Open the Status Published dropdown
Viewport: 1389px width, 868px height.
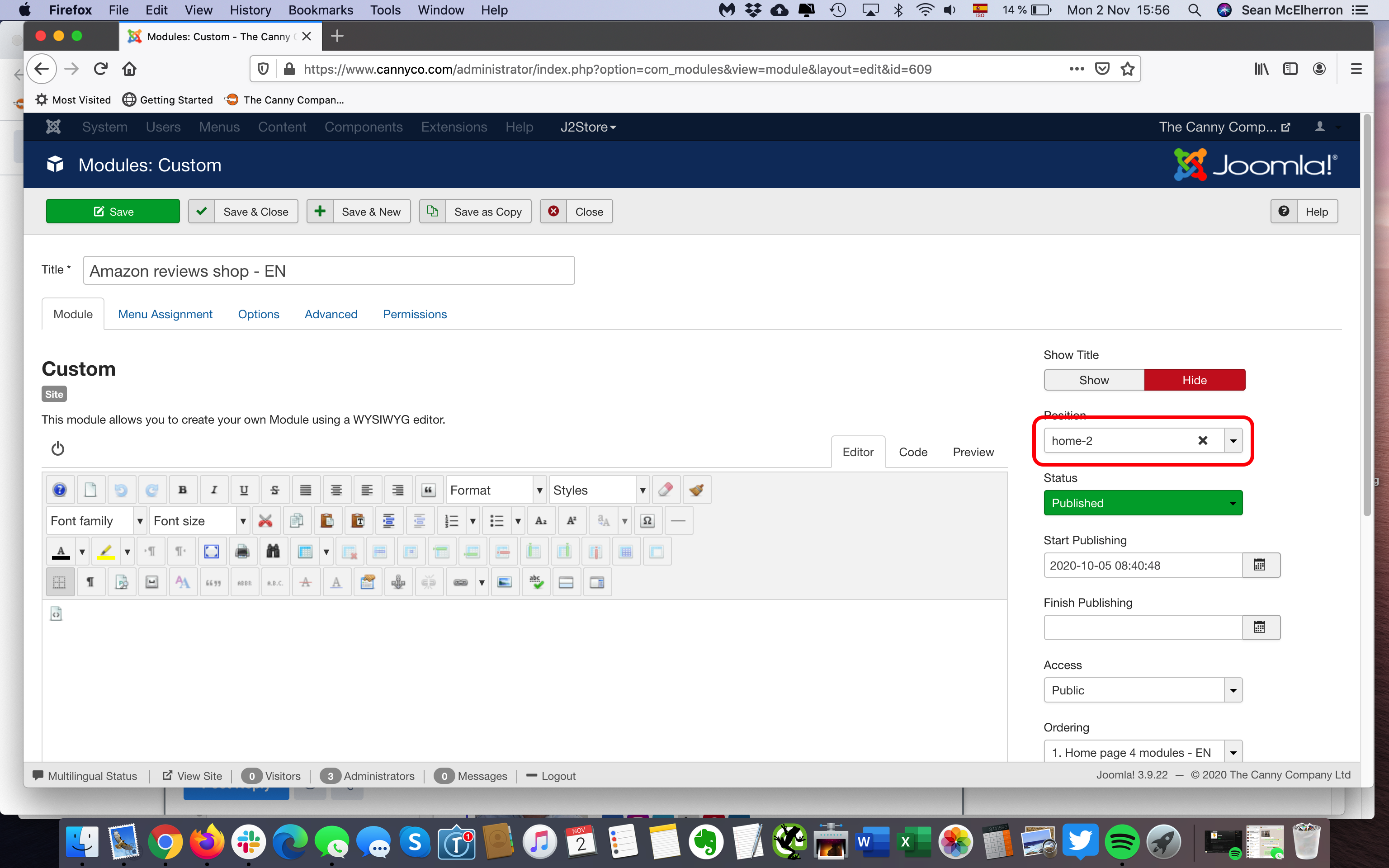(x=1142, y=503)
